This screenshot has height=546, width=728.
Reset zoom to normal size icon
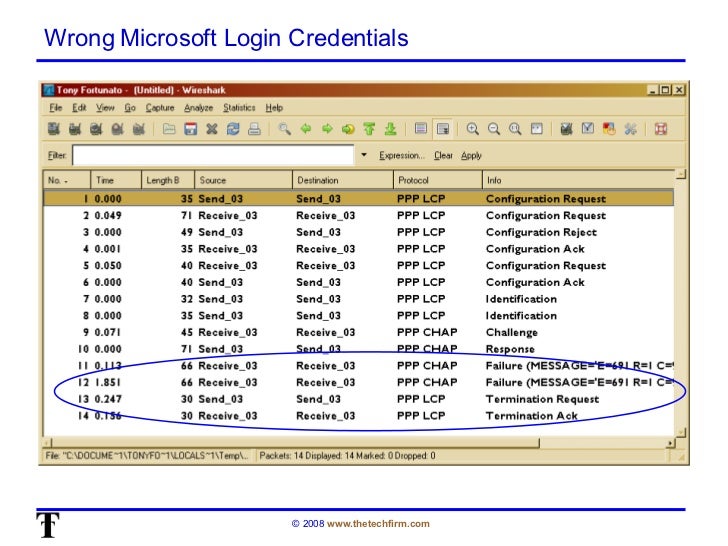coord(515,129)
